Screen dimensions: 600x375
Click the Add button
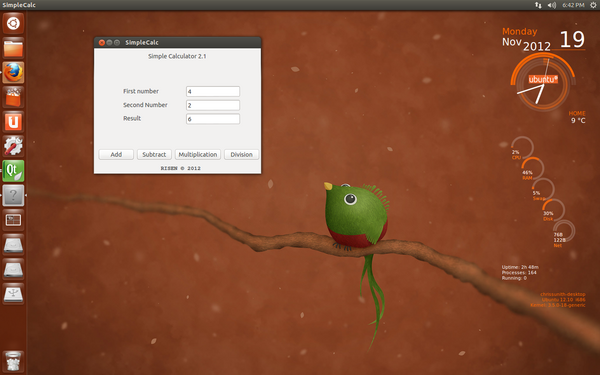click(x=116, y=154)
